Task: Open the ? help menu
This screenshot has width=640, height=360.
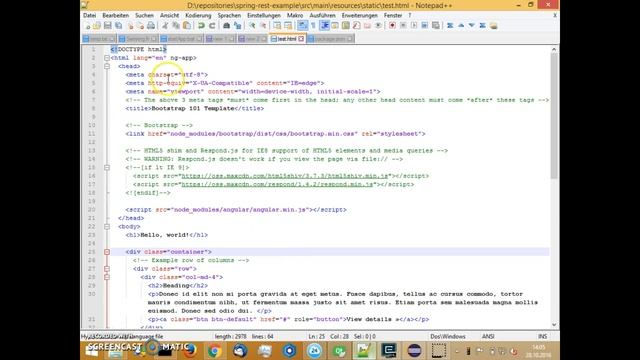Action: [x=410, y=16]
